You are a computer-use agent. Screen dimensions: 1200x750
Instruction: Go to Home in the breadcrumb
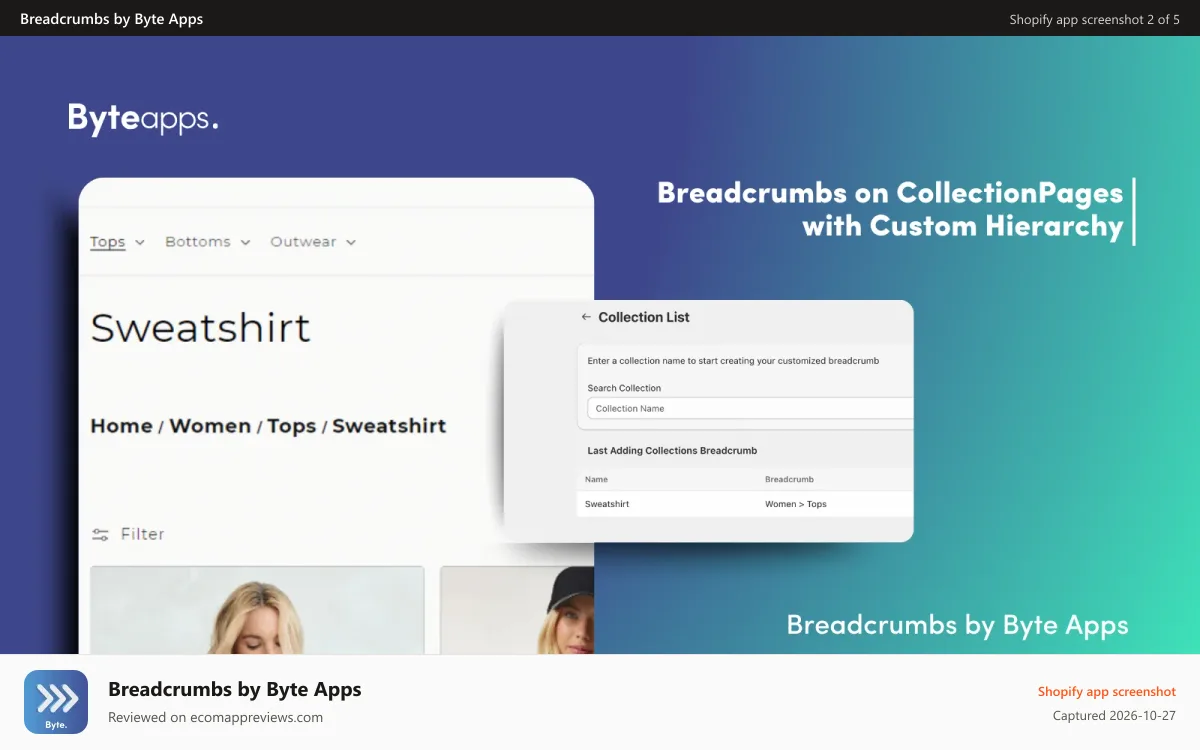tap(121, 426)
